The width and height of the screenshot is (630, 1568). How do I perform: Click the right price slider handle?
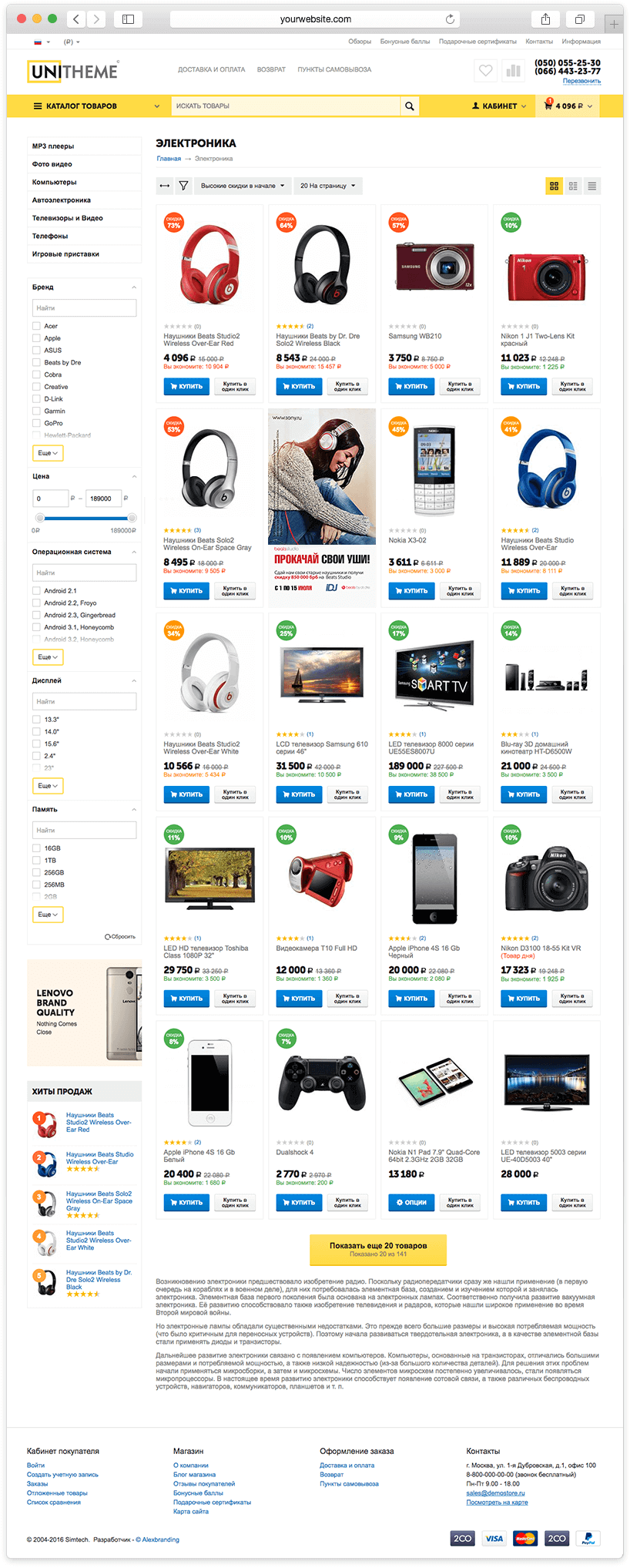point(132,518)
